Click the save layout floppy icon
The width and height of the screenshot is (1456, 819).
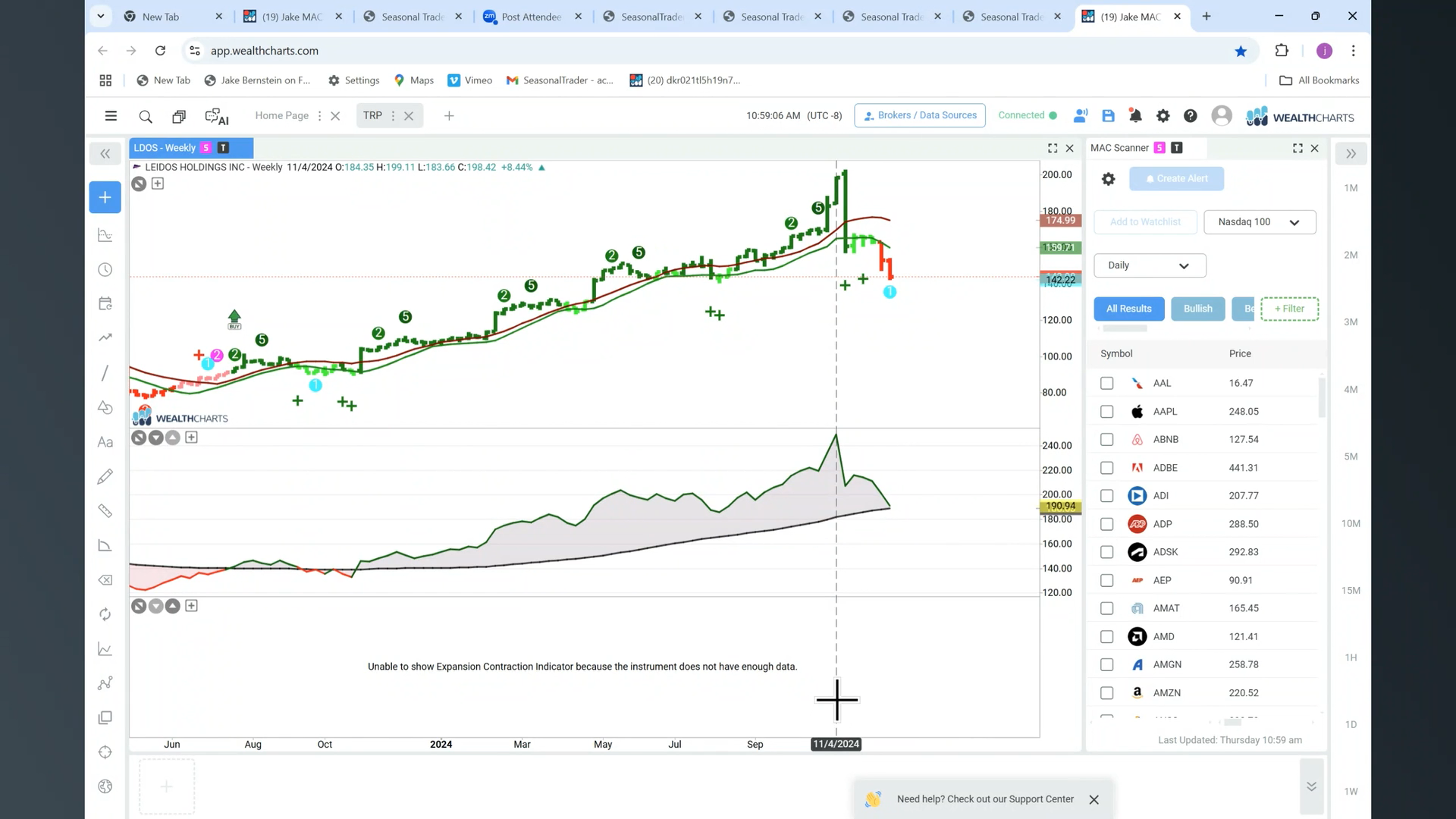click(x=1108, y=116)
